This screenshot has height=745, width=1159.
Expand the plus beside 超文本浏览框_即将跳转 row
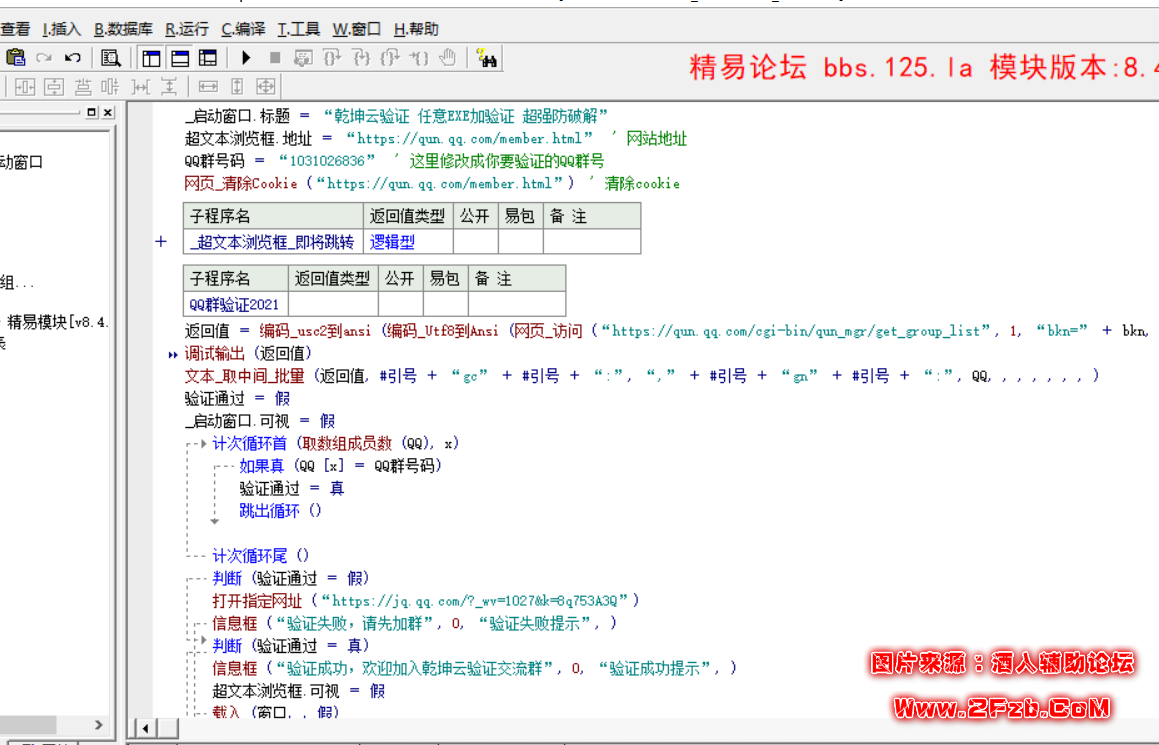(x=160, y=241)
